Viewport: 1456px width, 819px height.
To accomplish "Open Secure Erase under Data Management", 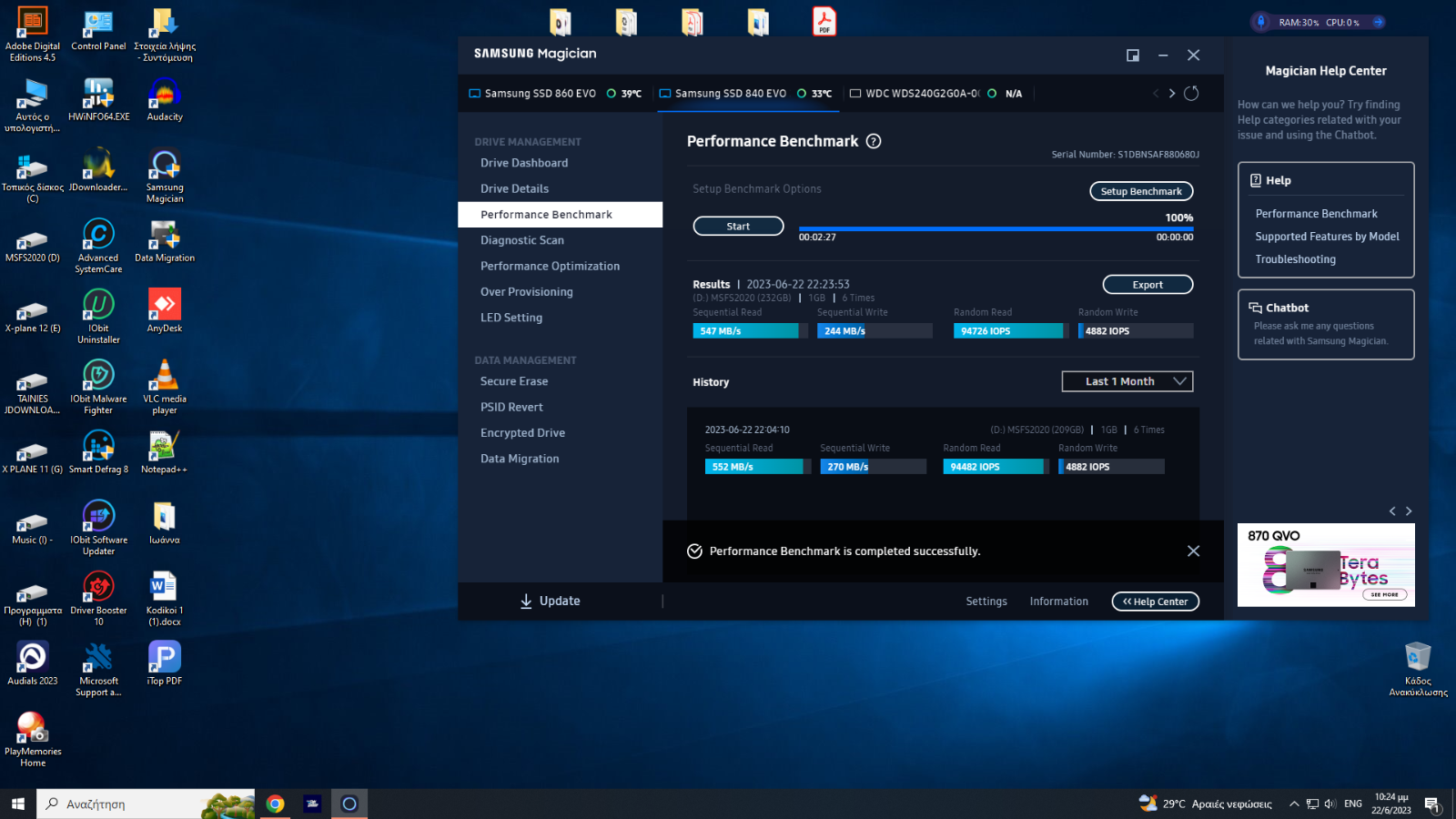I will tap(514, 381).
